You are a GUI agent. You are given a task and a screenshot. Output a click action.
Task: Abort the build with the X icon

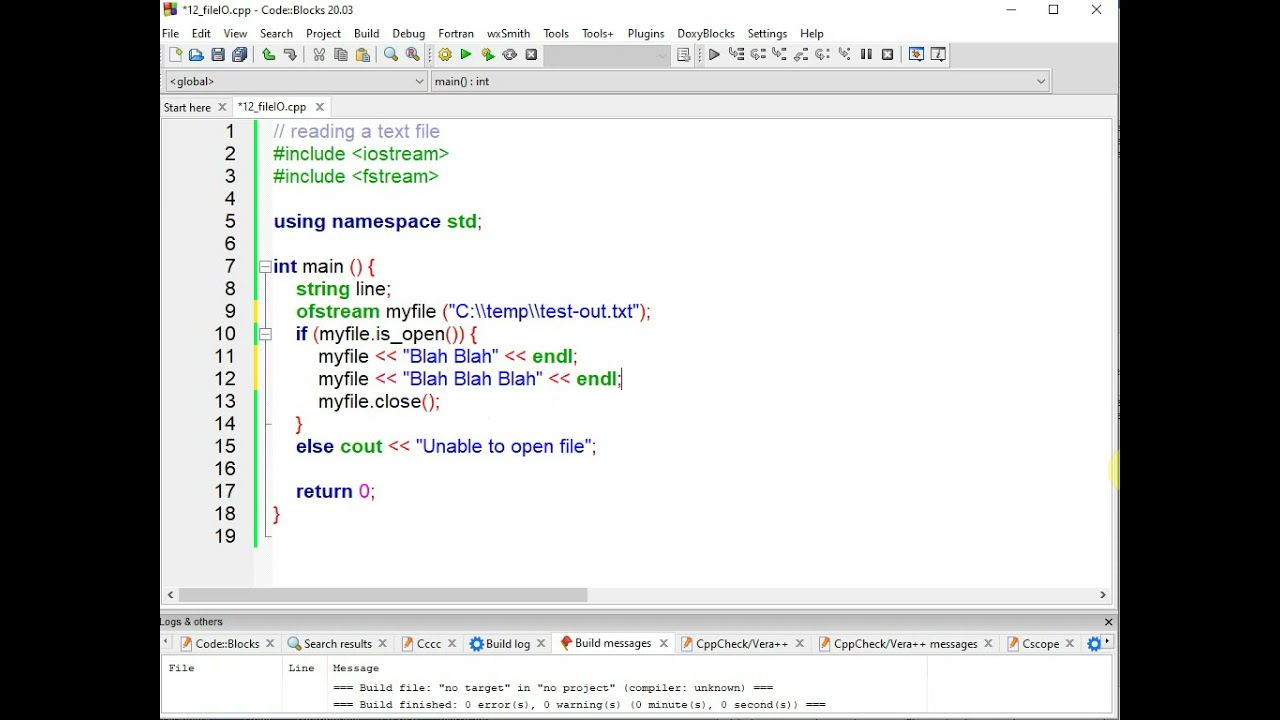pos(531,55)
